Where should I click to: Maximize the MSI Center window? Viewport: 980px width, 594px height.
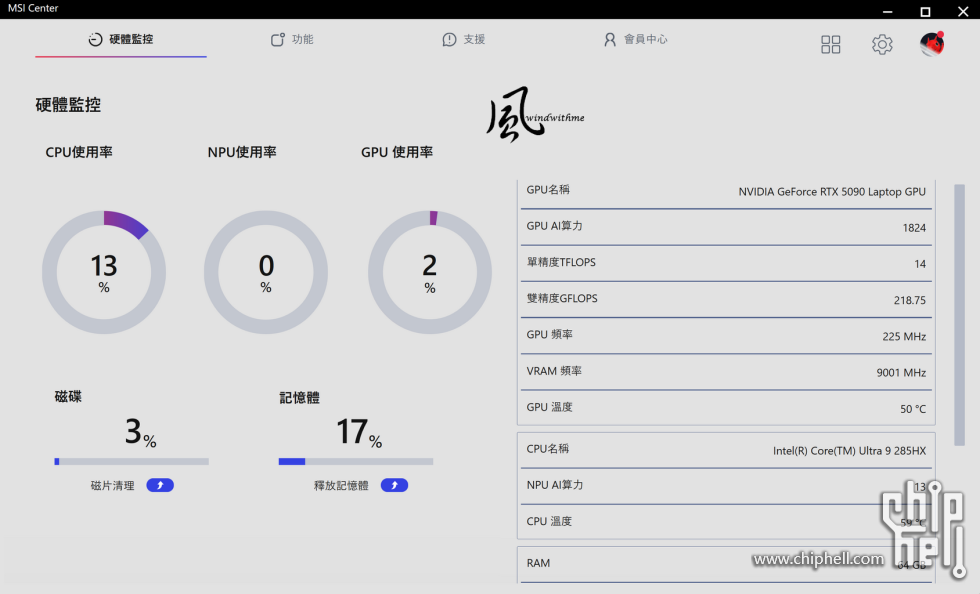(x=925, y=11)
